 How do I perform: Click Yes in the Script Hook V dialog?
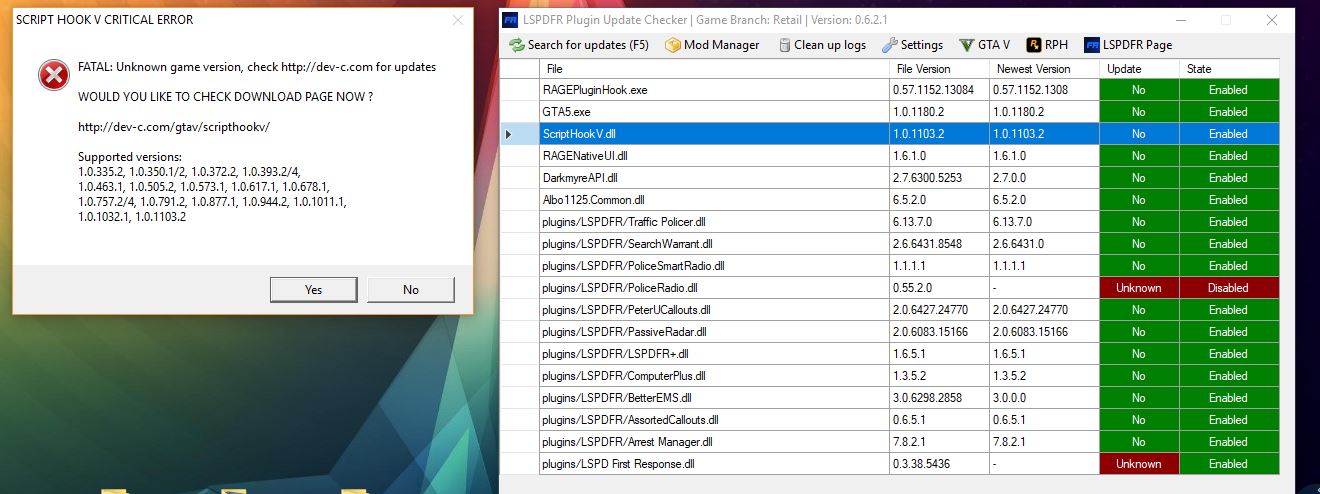(313, 289)
